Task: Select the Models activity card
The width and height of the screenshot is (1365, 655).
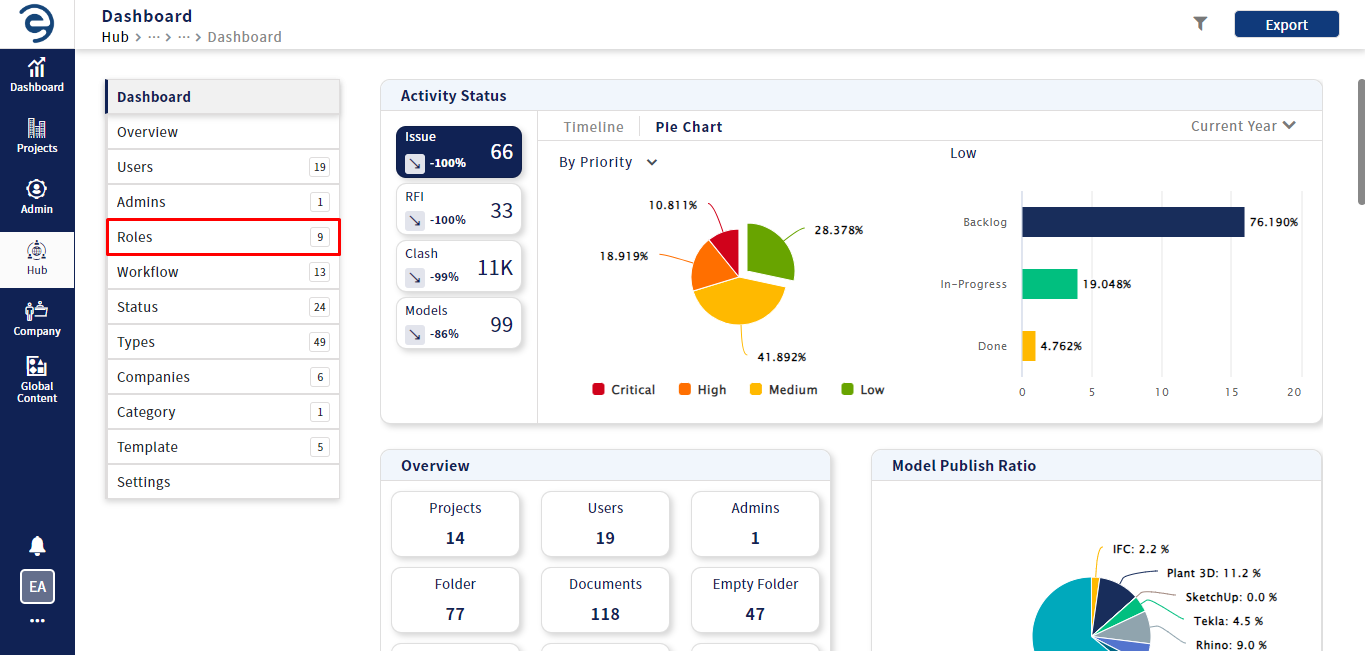Action: tap(459, 323)
